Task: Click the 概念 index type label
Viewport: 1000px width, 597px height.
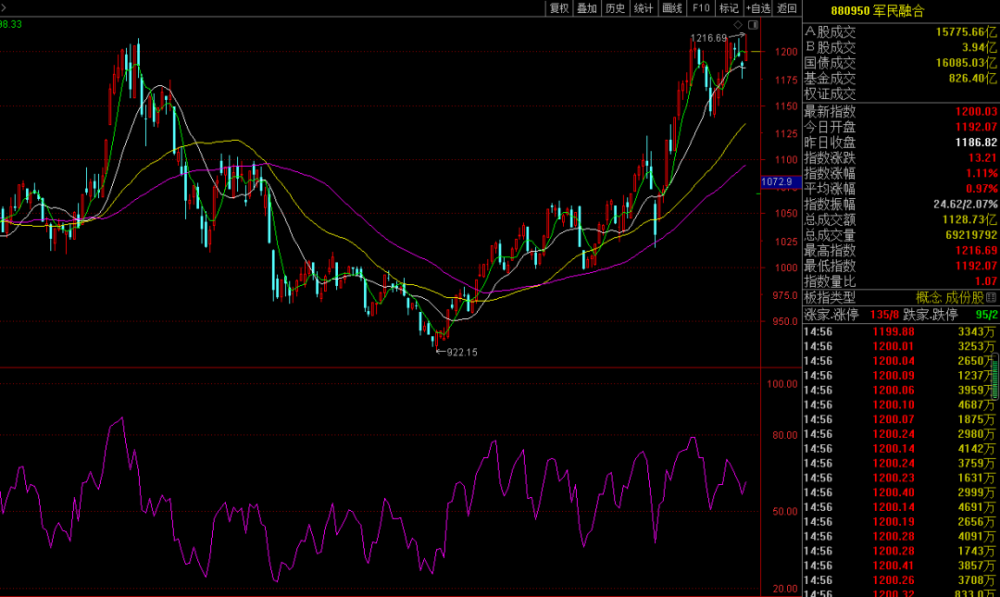Action: coord(929,297)
